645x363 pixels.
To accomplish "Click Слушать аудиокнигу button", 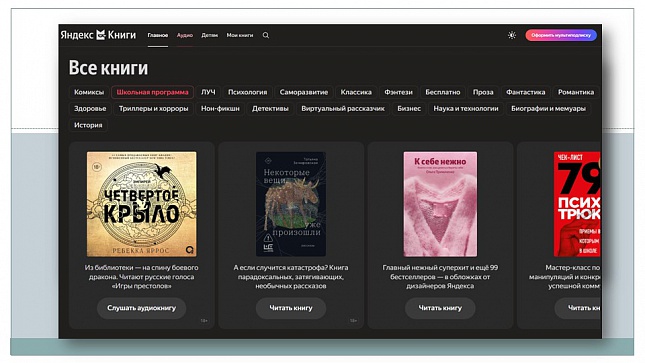I will point(142,308).
